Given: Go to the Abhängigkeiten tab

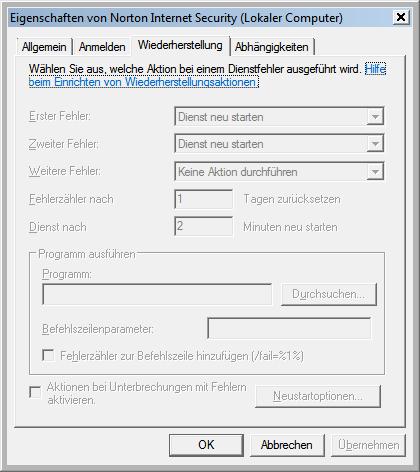Looking at the screenshot, I should [x=272, y=47].
